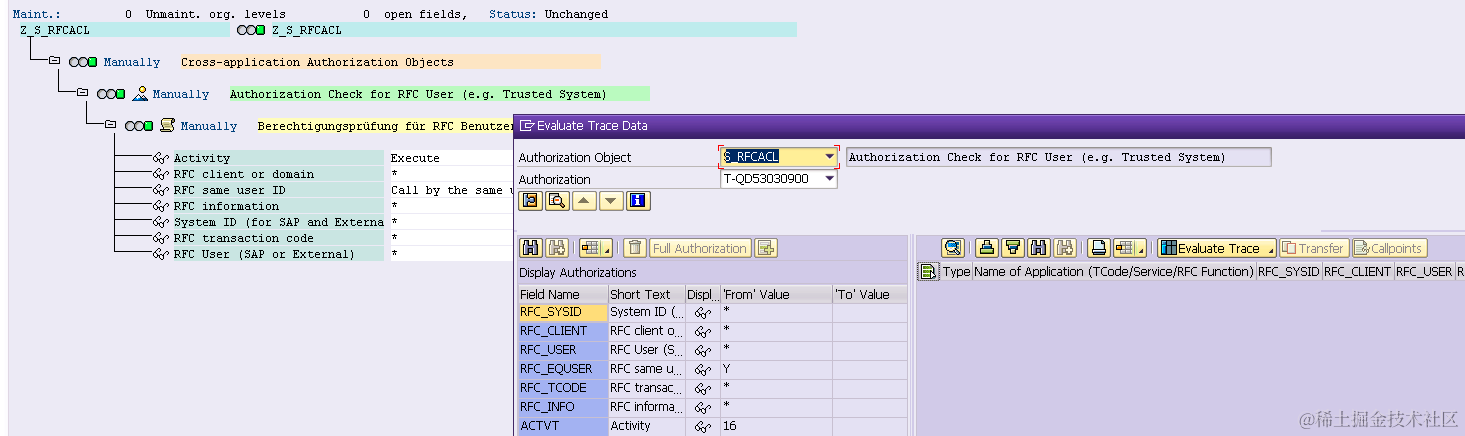
Task: Click the glasses icon beside RFC client or domain
Action: (x=160, y=174)
